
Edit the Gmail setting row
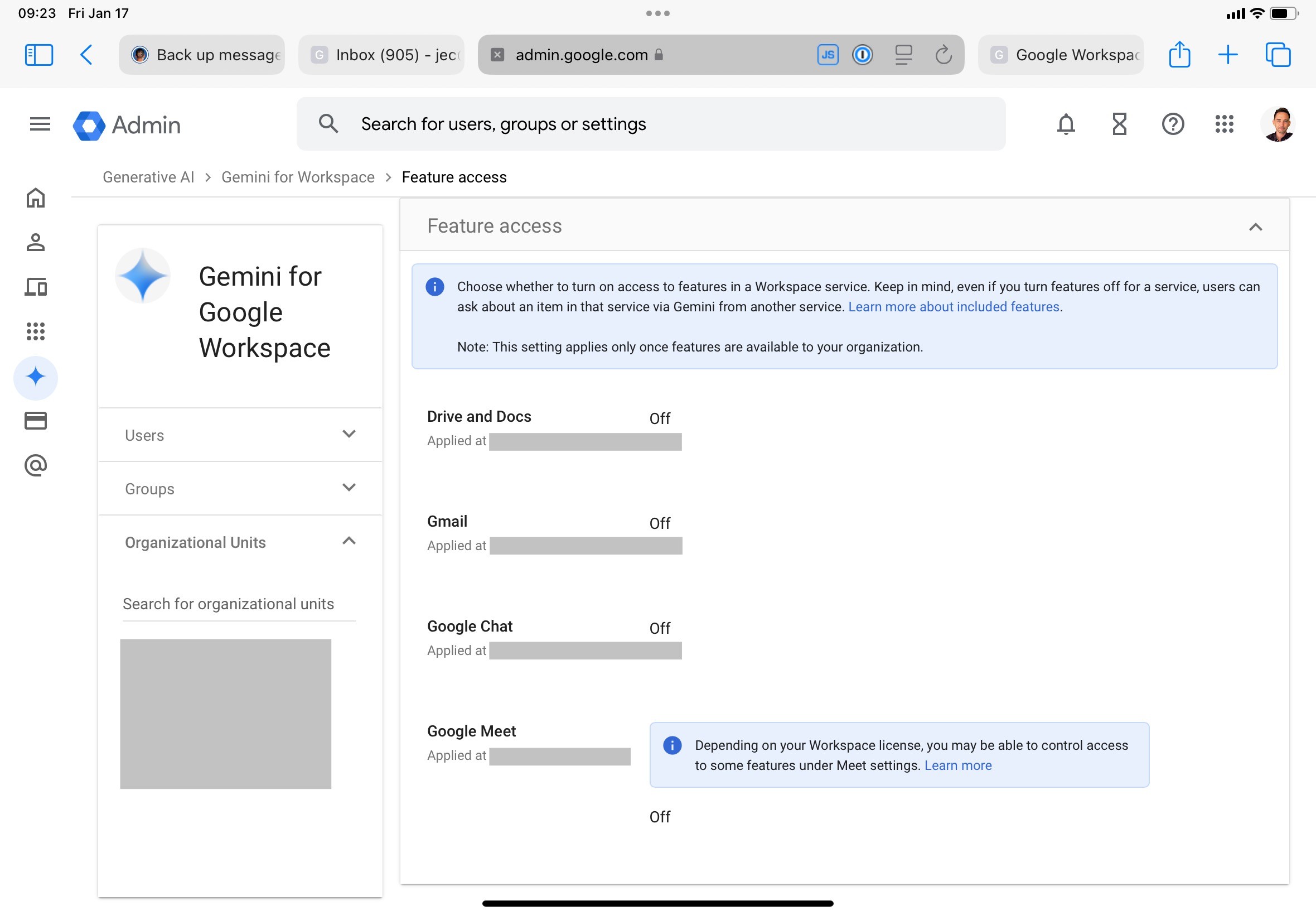(x=844, y=533)
